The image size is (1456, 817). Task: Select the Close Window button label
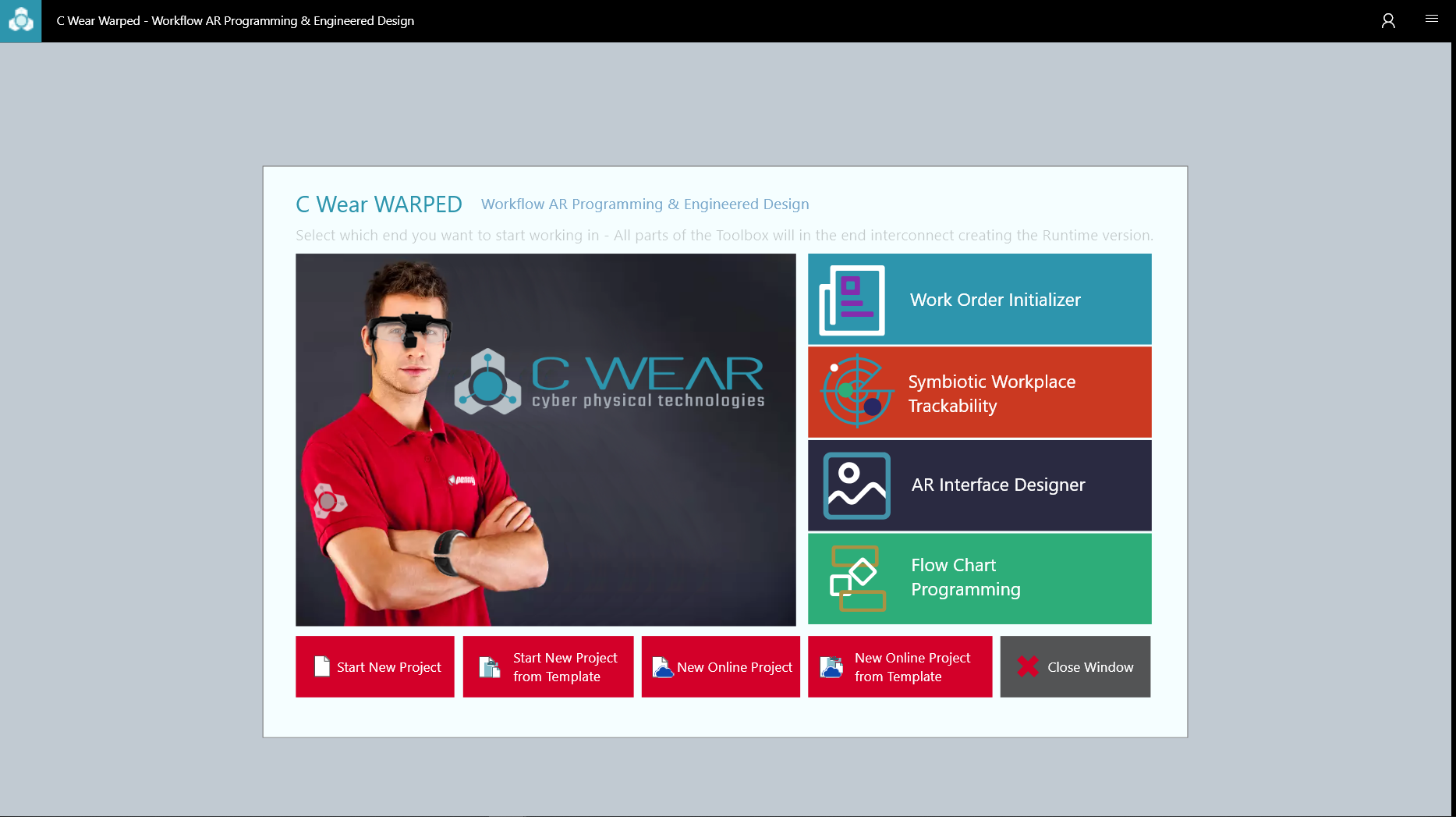coord(1090,667)
